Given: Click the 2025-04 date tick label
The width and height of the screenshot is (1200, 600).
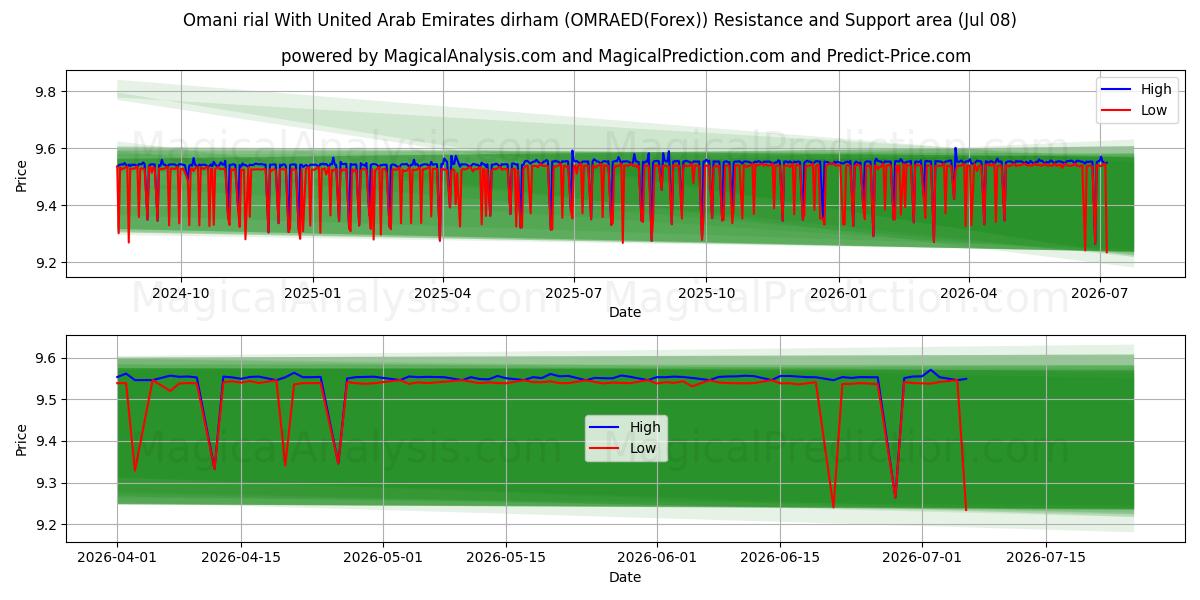Looking at the screenshot, I should point(443,293).
